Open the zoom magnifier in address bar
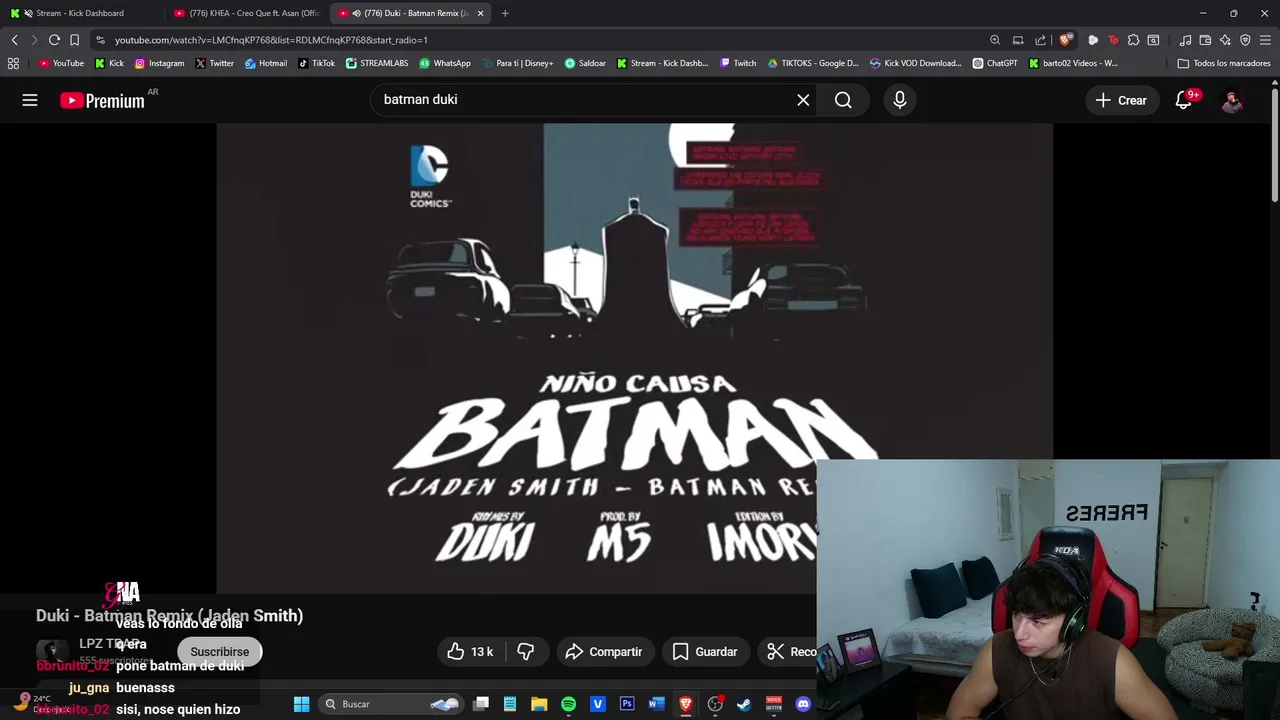Image resolution: width=1280 pixels, height=720 pixels. click(x=995, y=40)
